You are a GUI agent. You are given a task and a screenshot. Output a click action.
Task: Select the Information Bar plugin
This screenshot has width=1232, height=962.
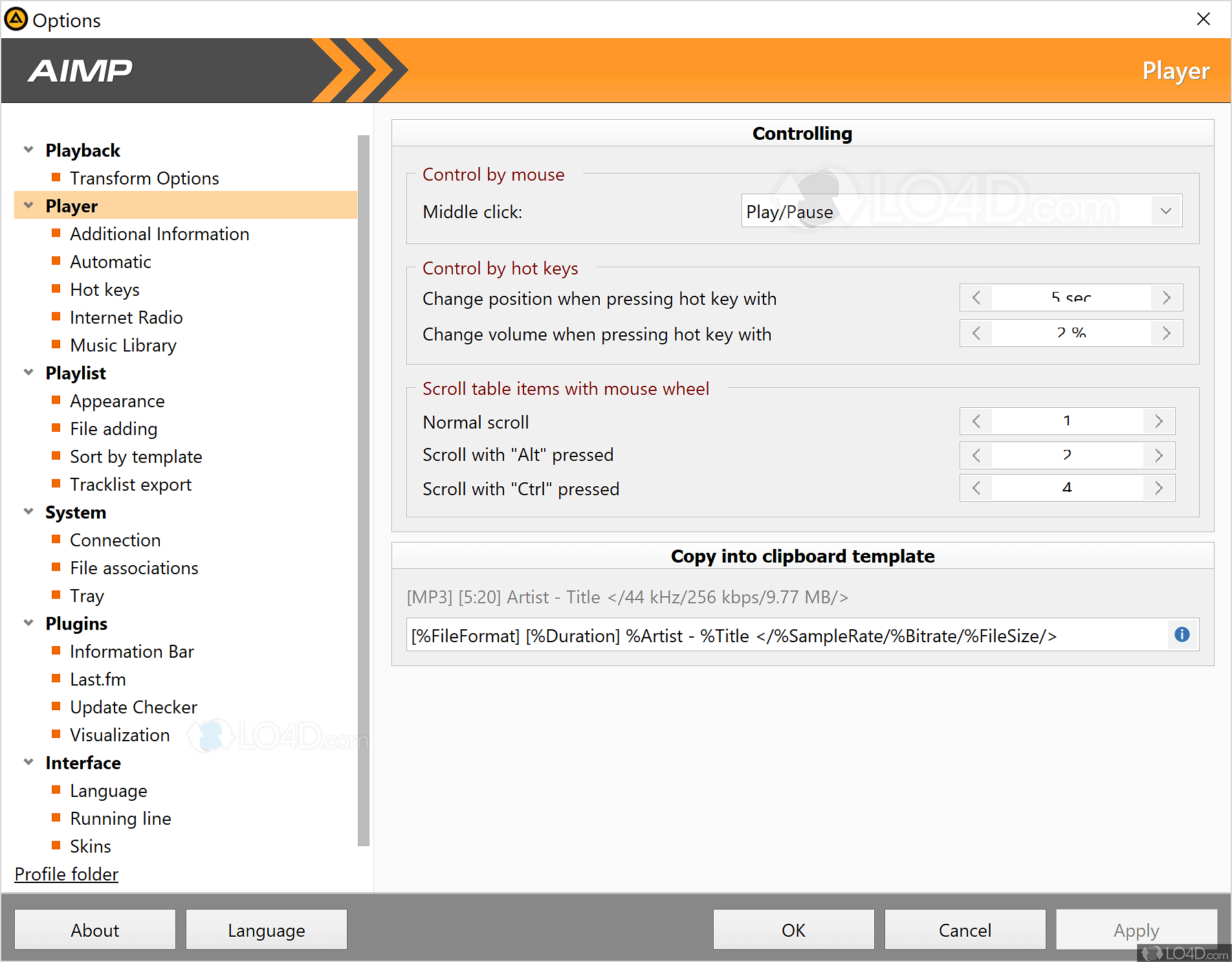click(x=132, y=651)
